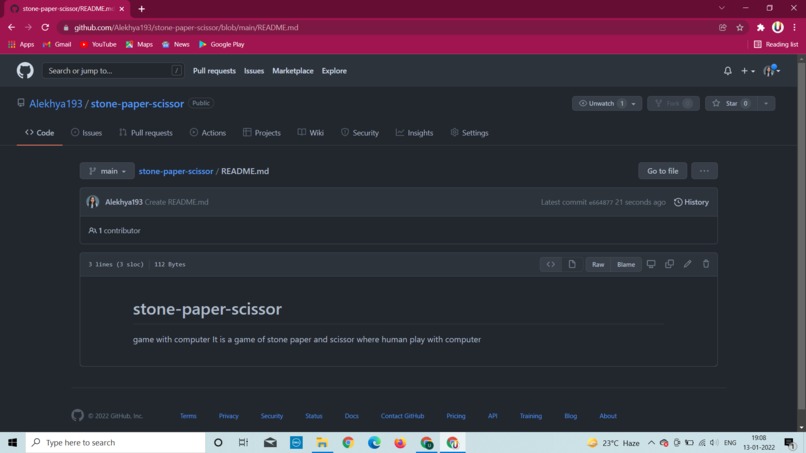Open stone-paper-scissor breadcrumb link
This screenshot has width=806, height=453.
coord(176,171)
